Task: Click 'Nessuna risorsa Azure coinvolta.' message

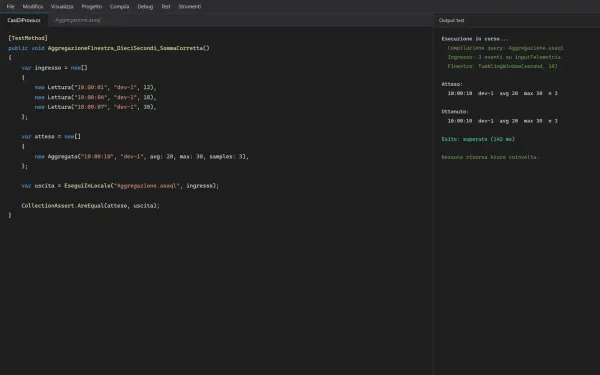Action: pyautogui.click(x=490, y=157)
